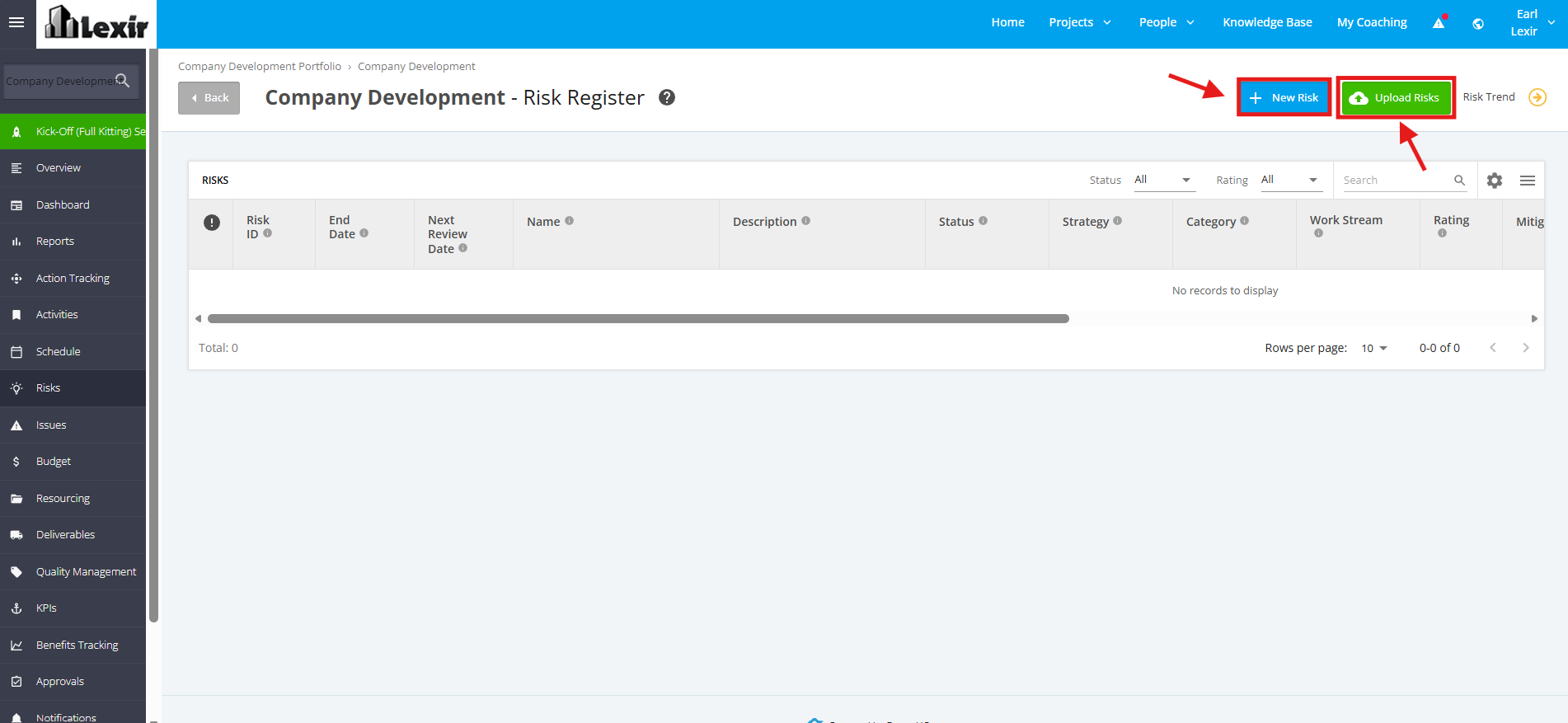The height and width of the screenshot is (723, 1568).
Task: Open KPIs in the sidebar
Action: point(73,608)
